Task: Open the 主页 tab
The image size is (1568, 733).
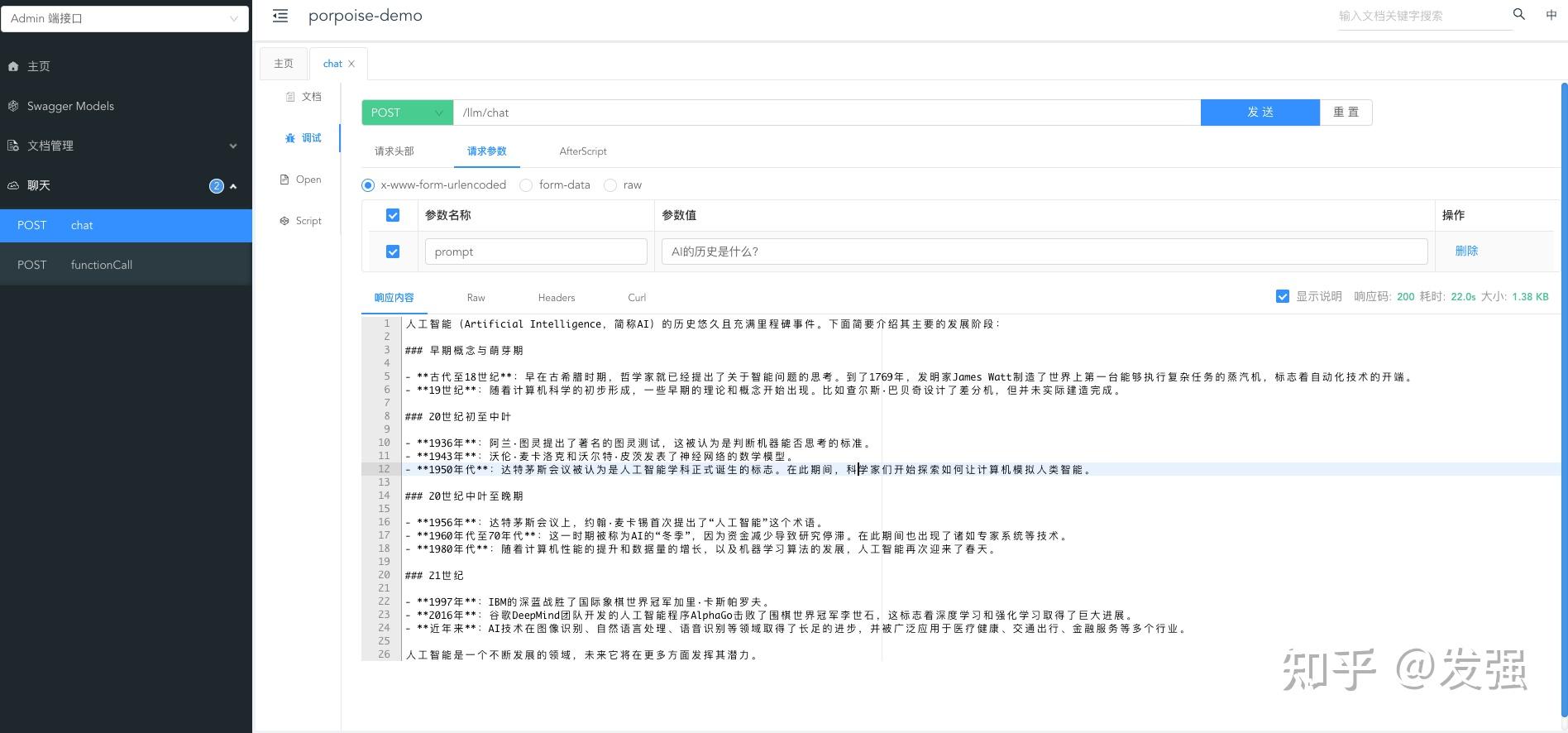Action: 284,64
